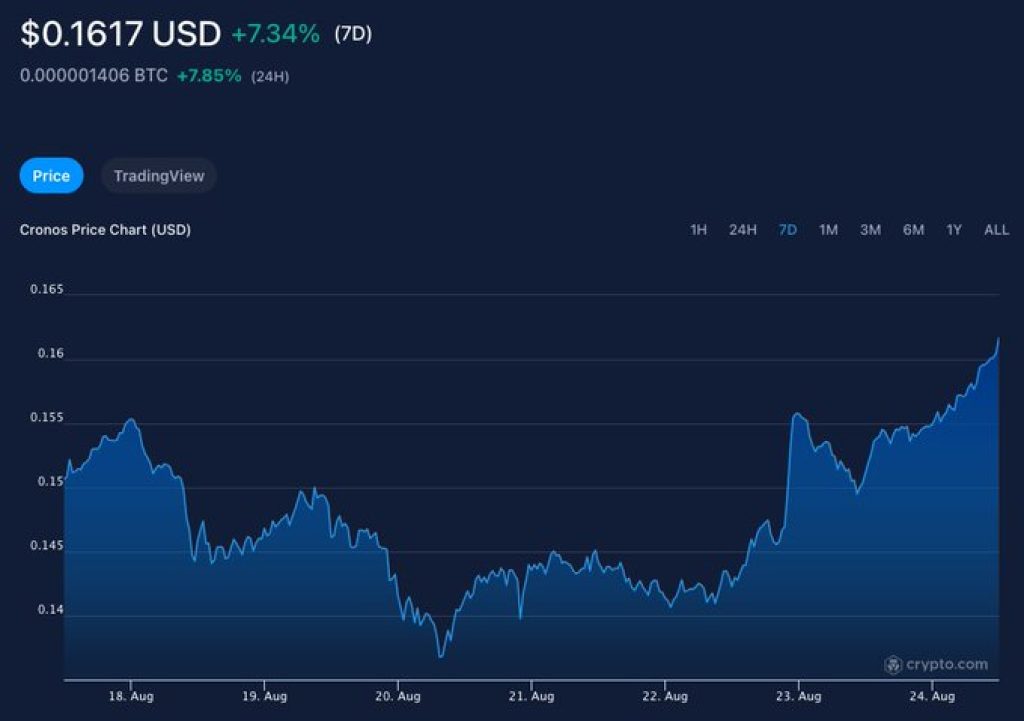Click the 0.155 y-axis label
Viewport: 1024px width, 721px height.
tap(47, 417)
